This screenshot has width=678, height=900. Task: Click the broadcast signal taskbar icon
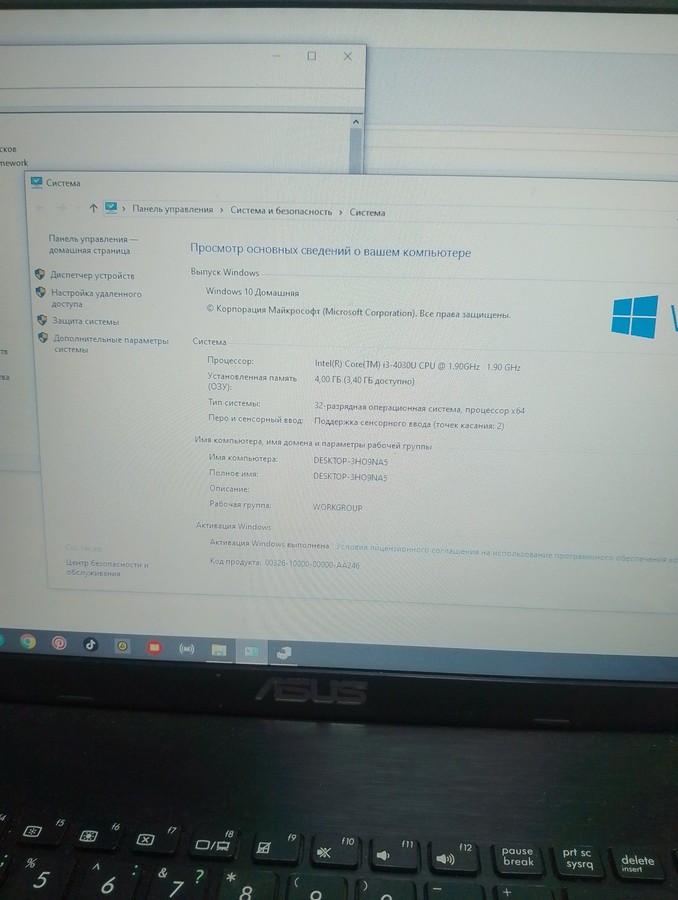(186, 649)
